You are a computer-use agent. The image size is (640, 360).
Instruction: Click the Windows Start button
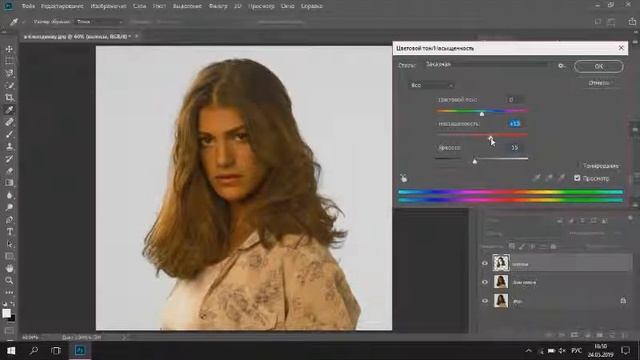[x=11, y=350]
